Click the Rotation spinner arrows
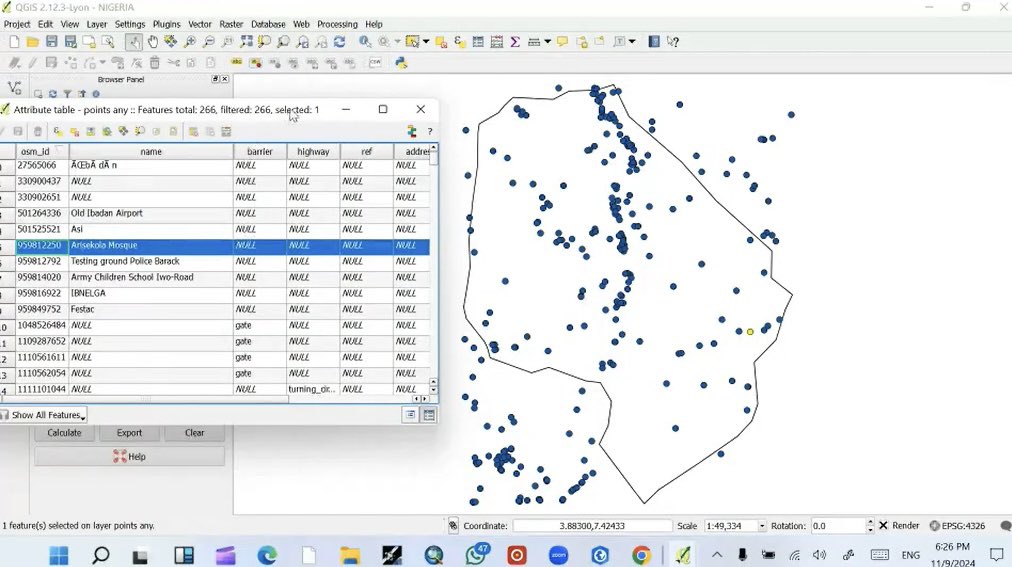Screen dimensions: 1012x567 [870, 526]
